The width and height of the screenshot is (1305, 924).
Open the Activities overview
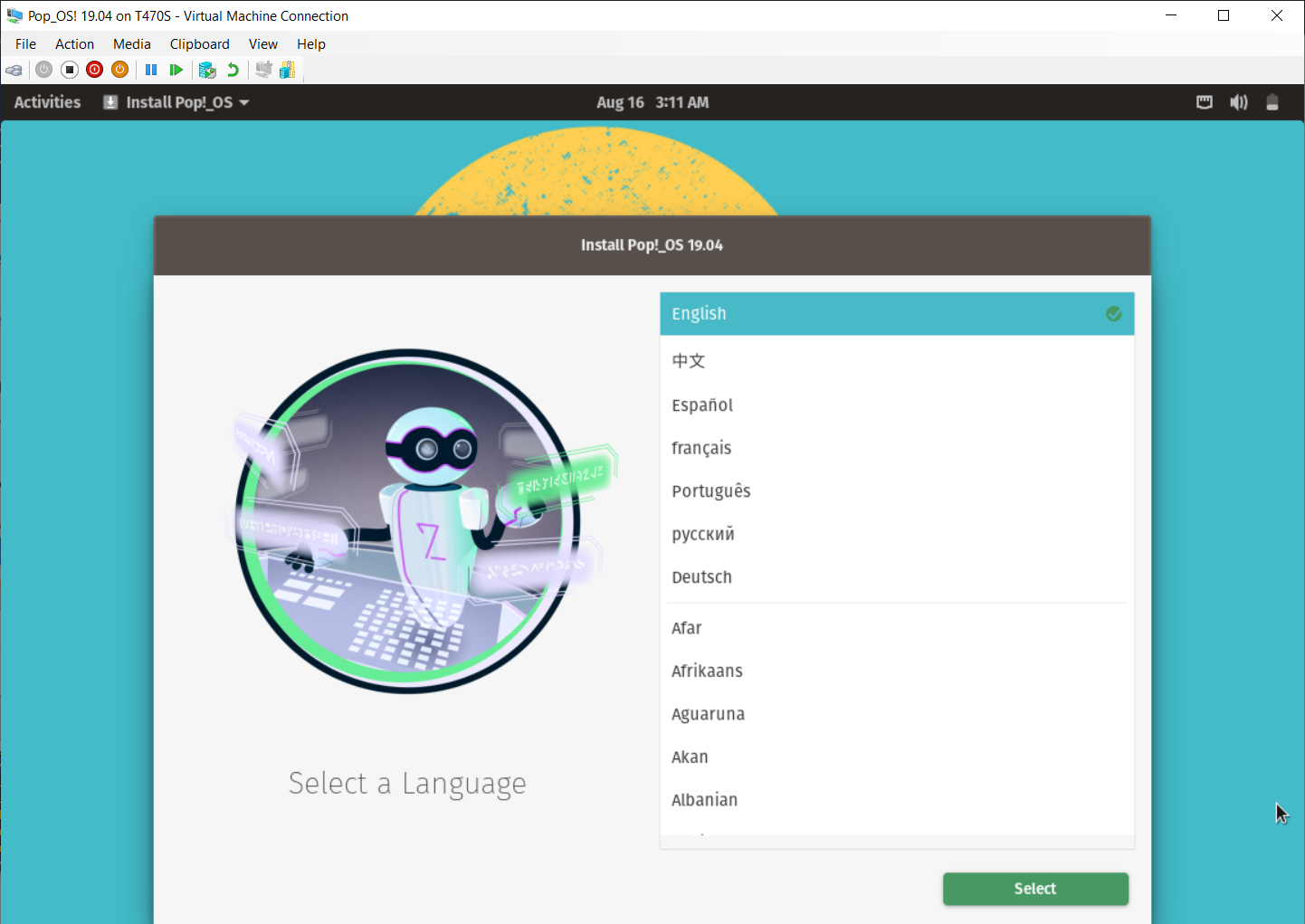[x=47, y=102]
